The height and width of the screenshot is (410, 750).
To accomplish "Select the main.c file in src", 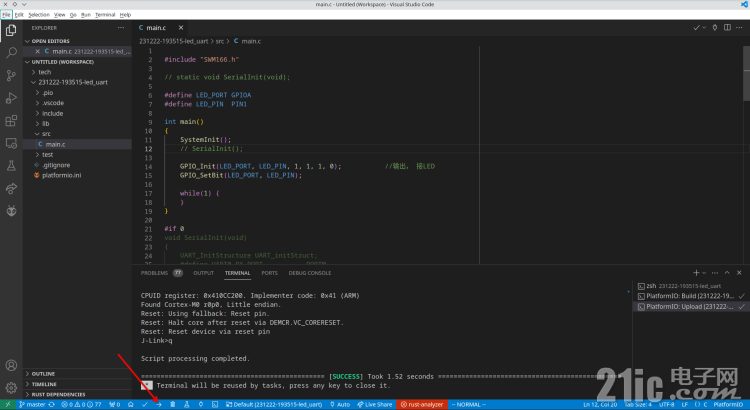I will point(55,144).
